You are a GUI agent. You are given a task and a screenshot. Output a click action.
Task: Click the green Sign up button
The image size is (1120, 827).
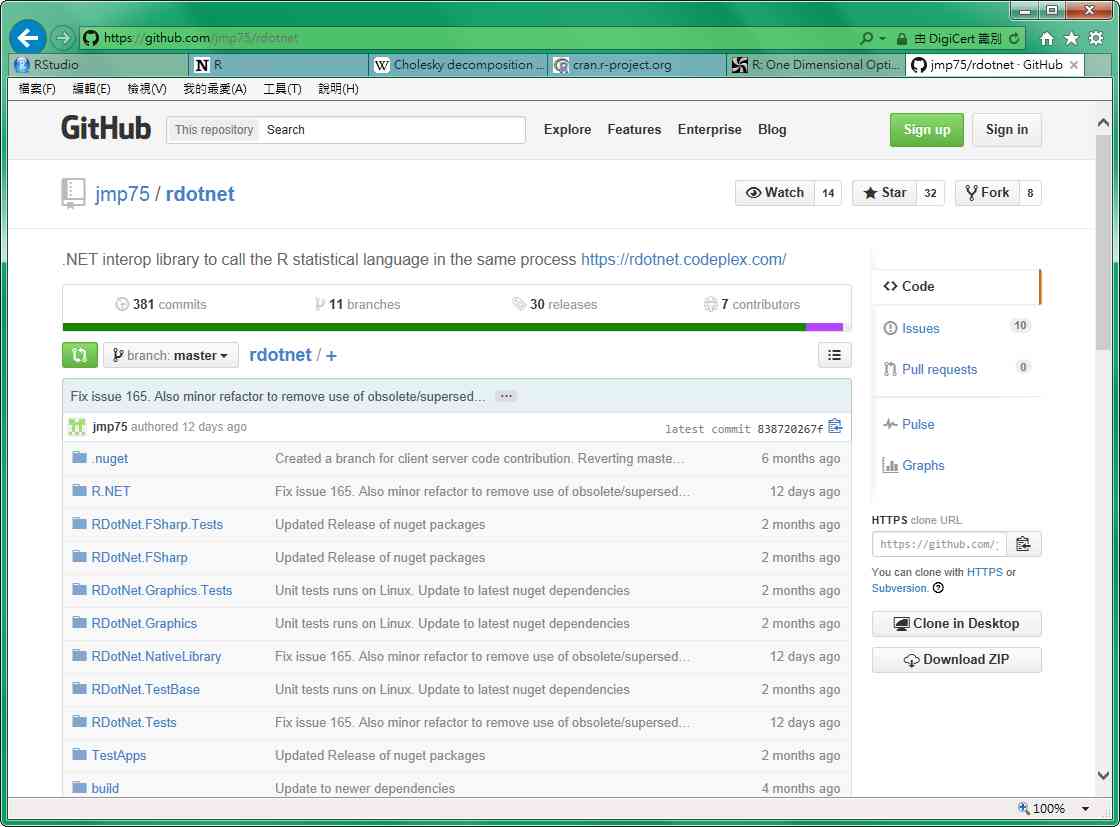point(926,129)
